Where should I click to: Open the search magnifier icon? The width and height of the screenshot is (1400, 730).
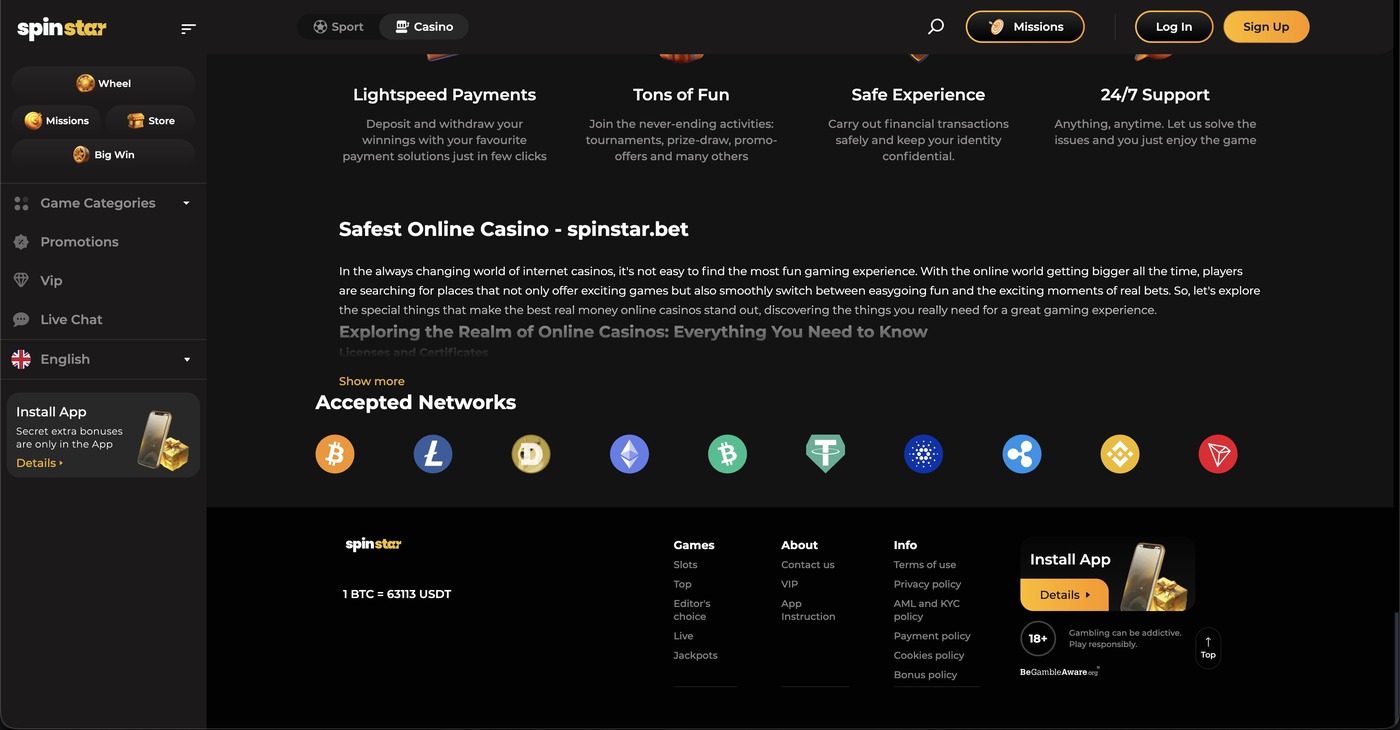(936, 27)
